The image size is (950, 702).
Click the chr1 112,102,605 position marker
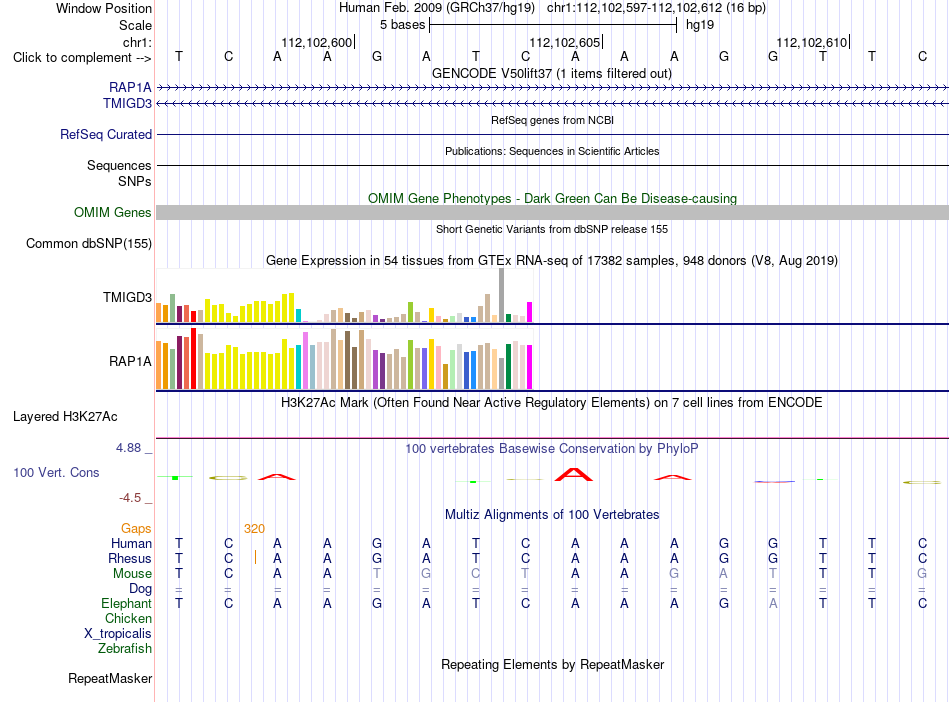point(566,42)
